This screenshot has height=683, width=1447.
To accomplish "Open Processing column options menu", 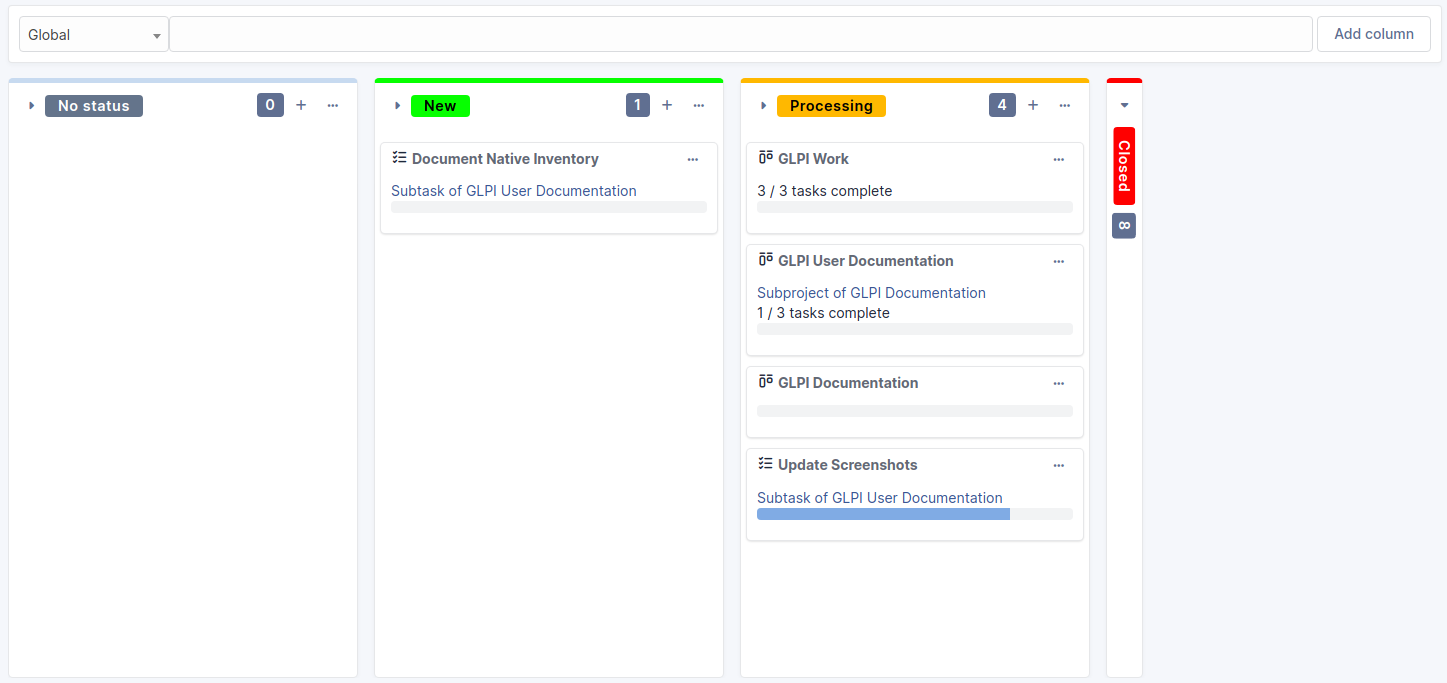I will point(1065,105).
